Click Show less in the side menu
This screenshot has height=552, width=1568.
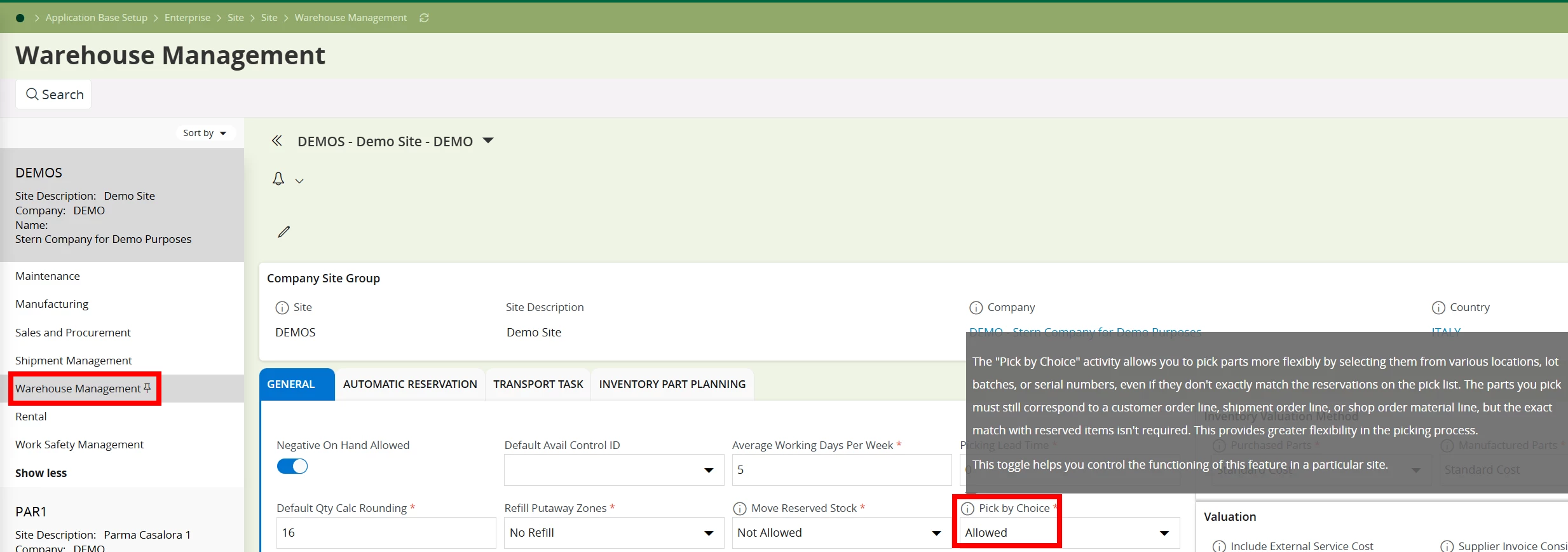pos(41,473)
